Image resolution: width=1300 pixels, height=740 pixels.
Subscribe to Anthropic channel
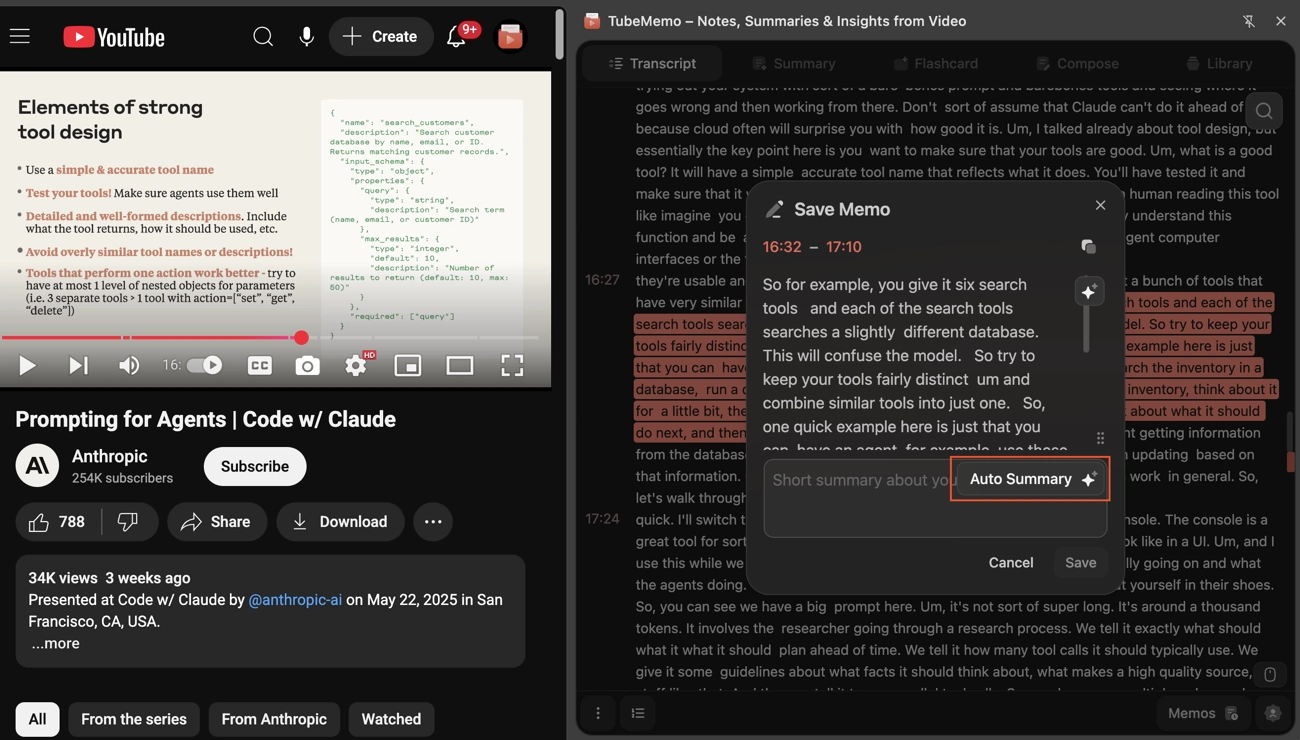255,467
